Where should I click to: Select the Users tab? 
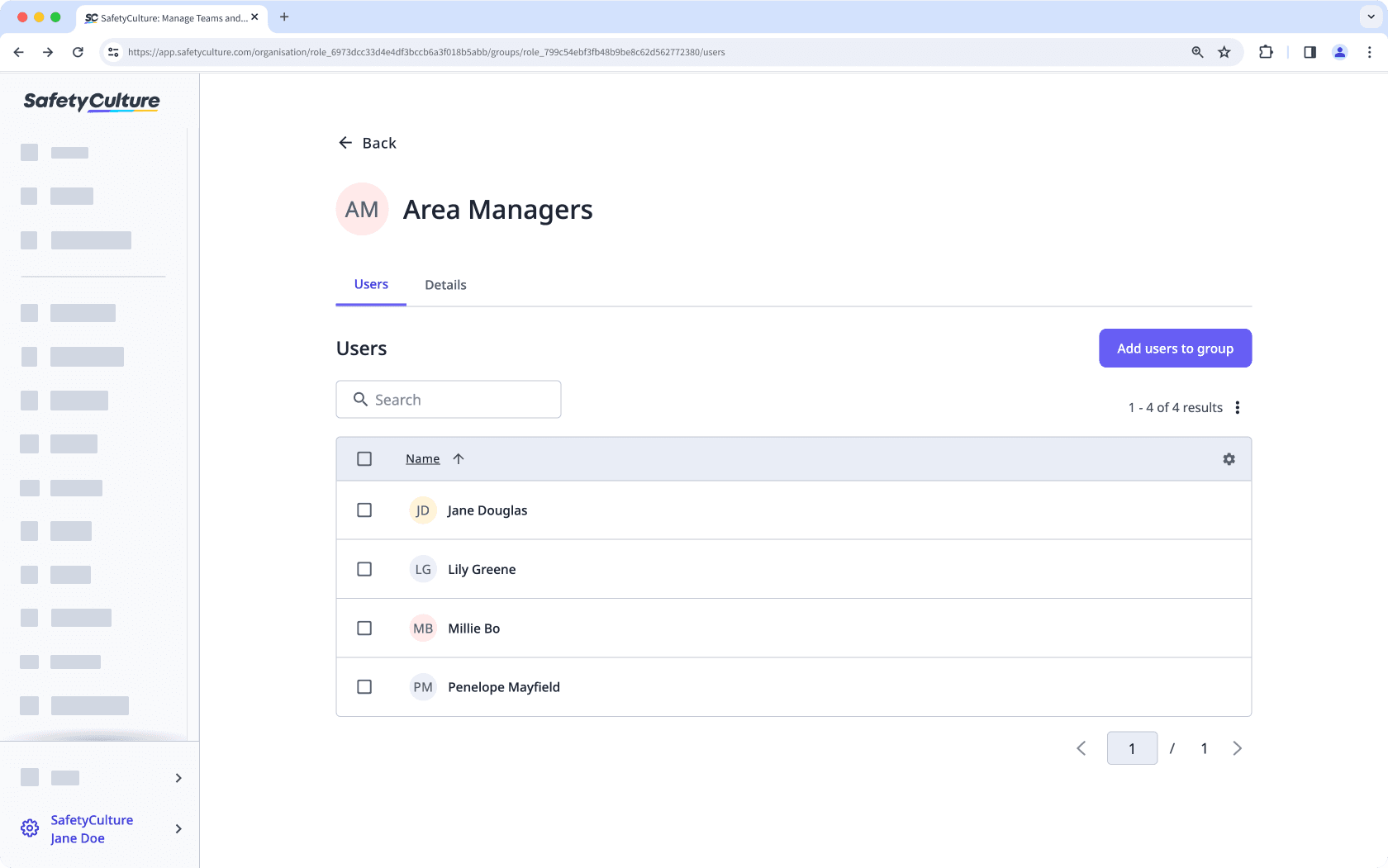tap(370, 284)
